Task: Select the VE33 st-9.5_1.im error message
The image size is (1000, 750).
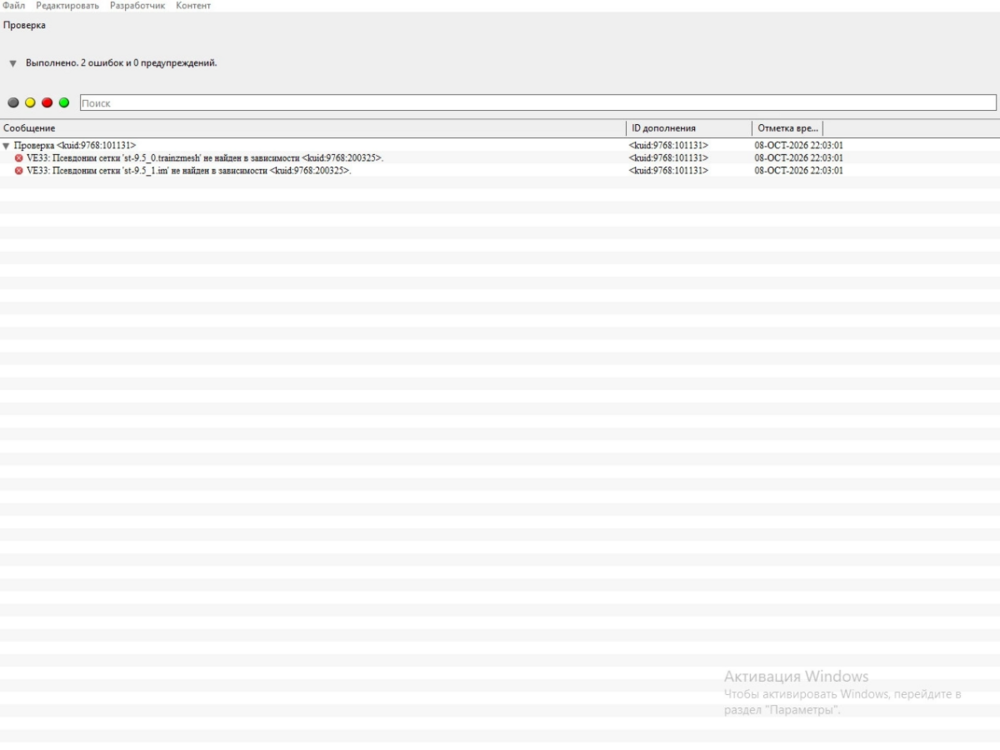Action: point(189,171)
